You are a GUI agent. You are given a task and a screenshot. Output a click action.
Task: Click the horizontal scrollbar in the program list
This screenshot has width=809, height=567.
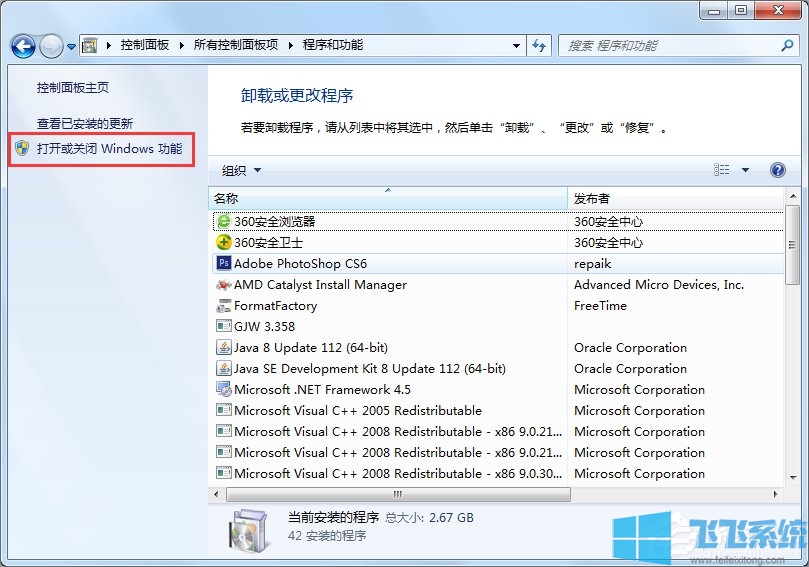[x=397, y=494]
